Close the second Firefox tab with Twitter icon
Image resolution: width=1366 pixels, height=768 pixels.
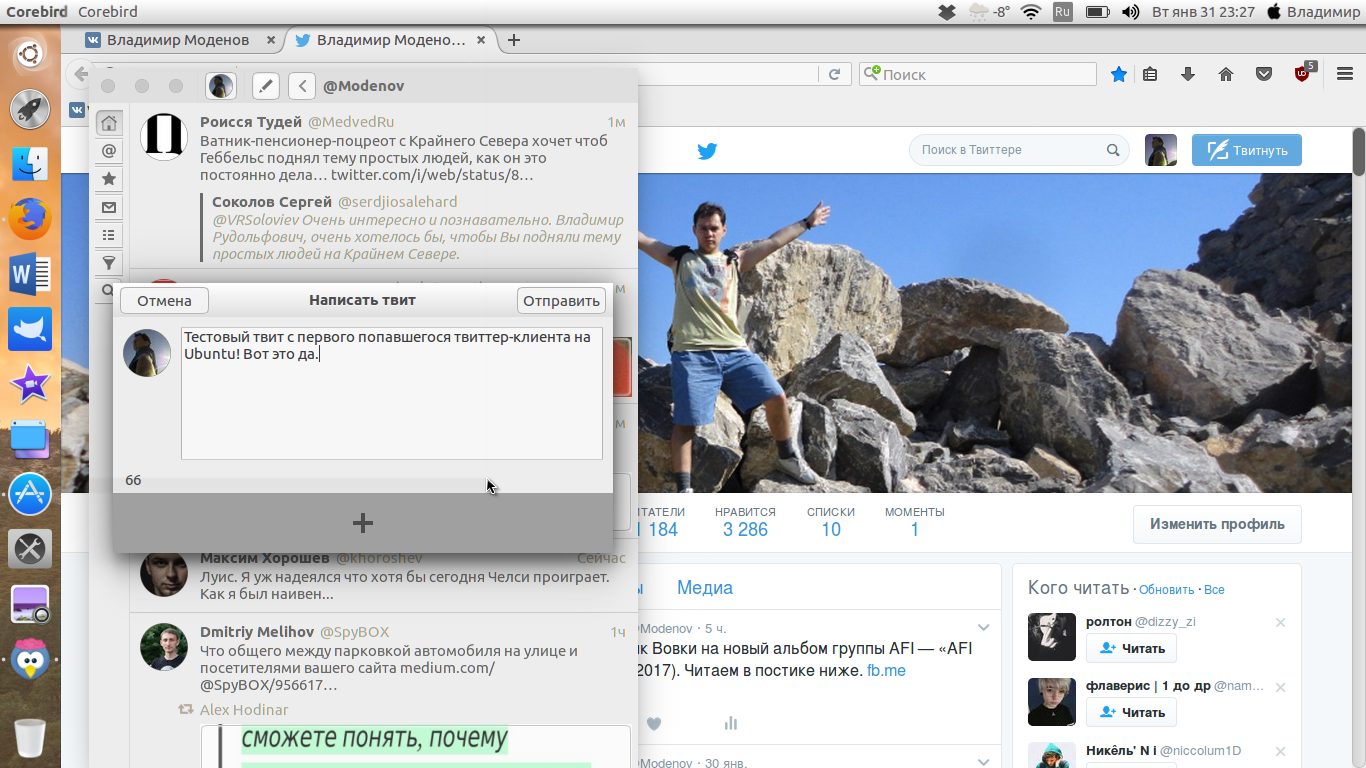coord(481,40)
